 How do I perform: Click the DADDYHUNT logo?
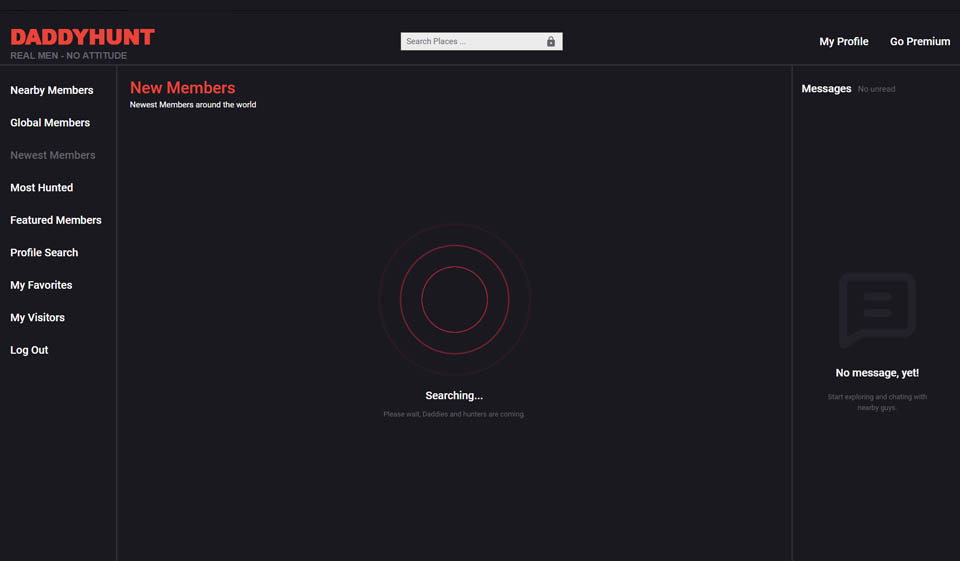(82, 37)
